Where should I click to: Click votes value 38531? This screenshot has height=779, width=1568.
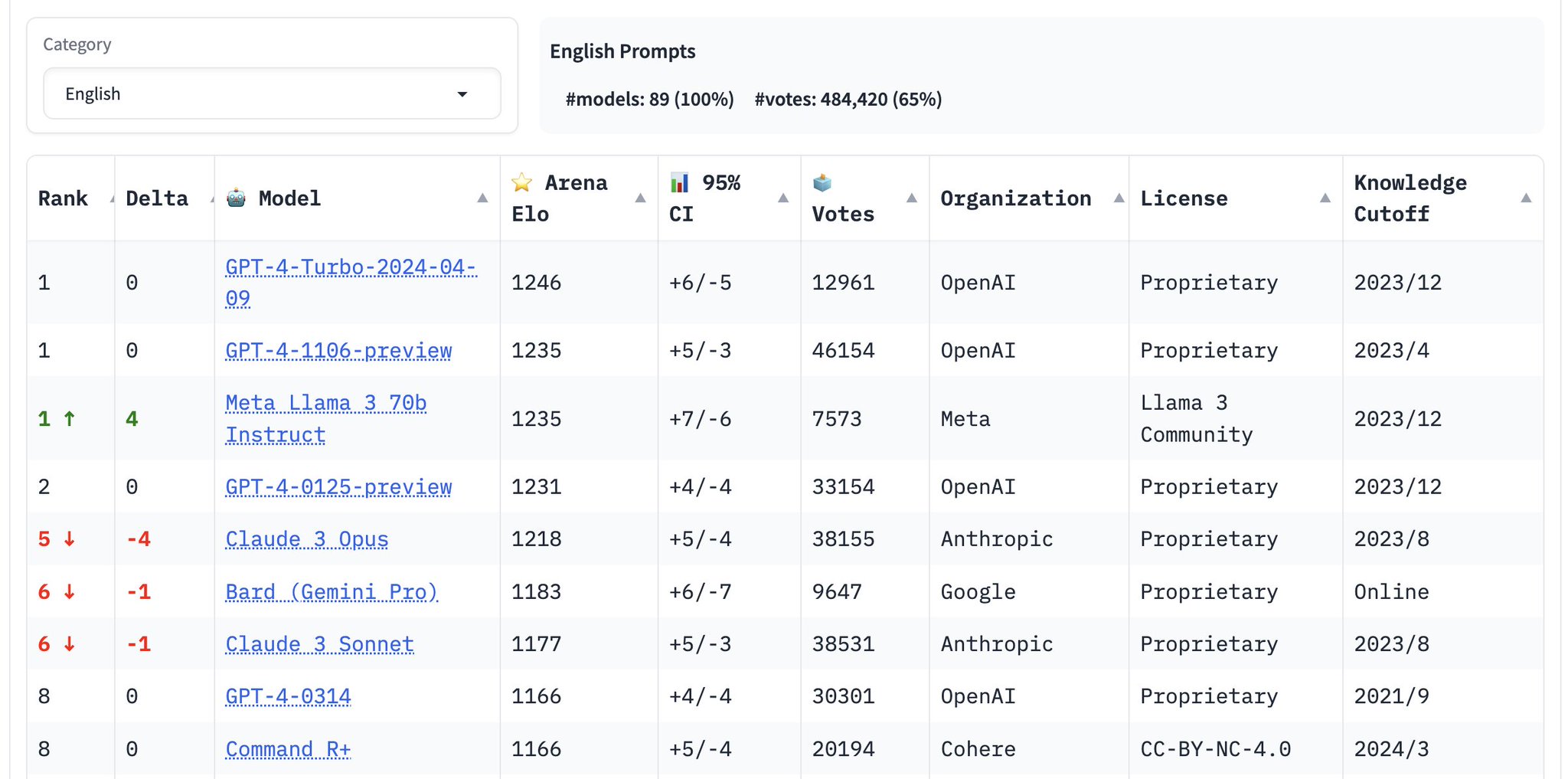point(843,644)
